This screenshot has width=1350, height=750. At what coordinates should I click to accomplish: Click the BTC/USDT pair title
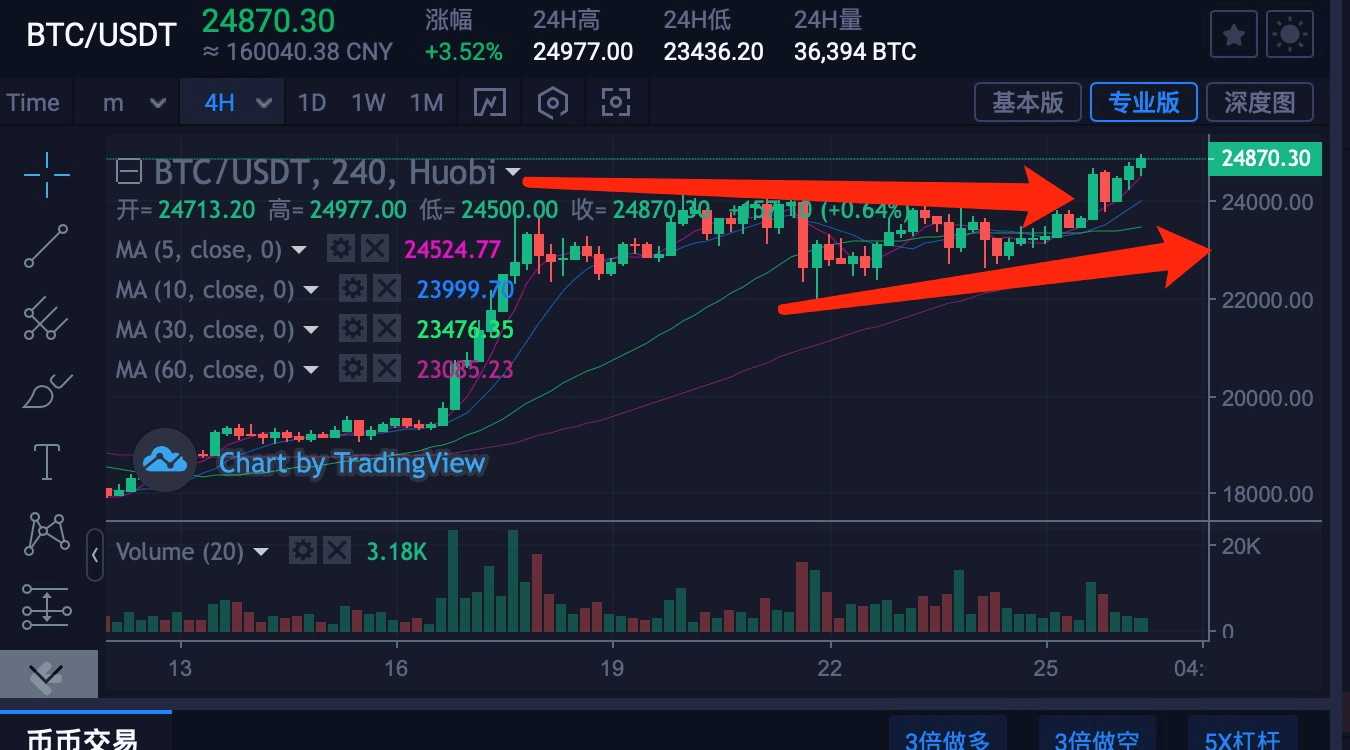[102, 35]
